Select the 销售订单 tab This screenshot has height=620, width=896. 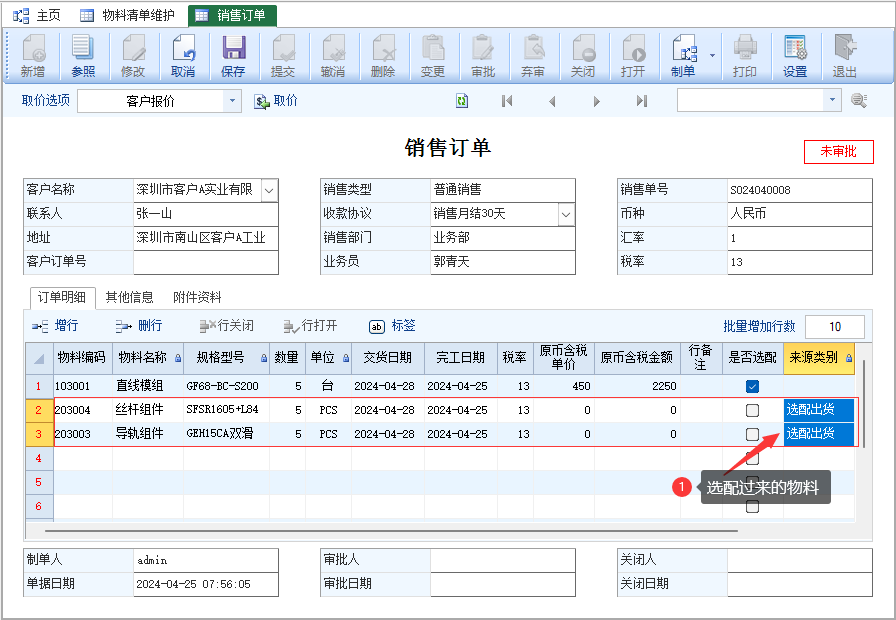pyautogui.click(x=232, y=15)
